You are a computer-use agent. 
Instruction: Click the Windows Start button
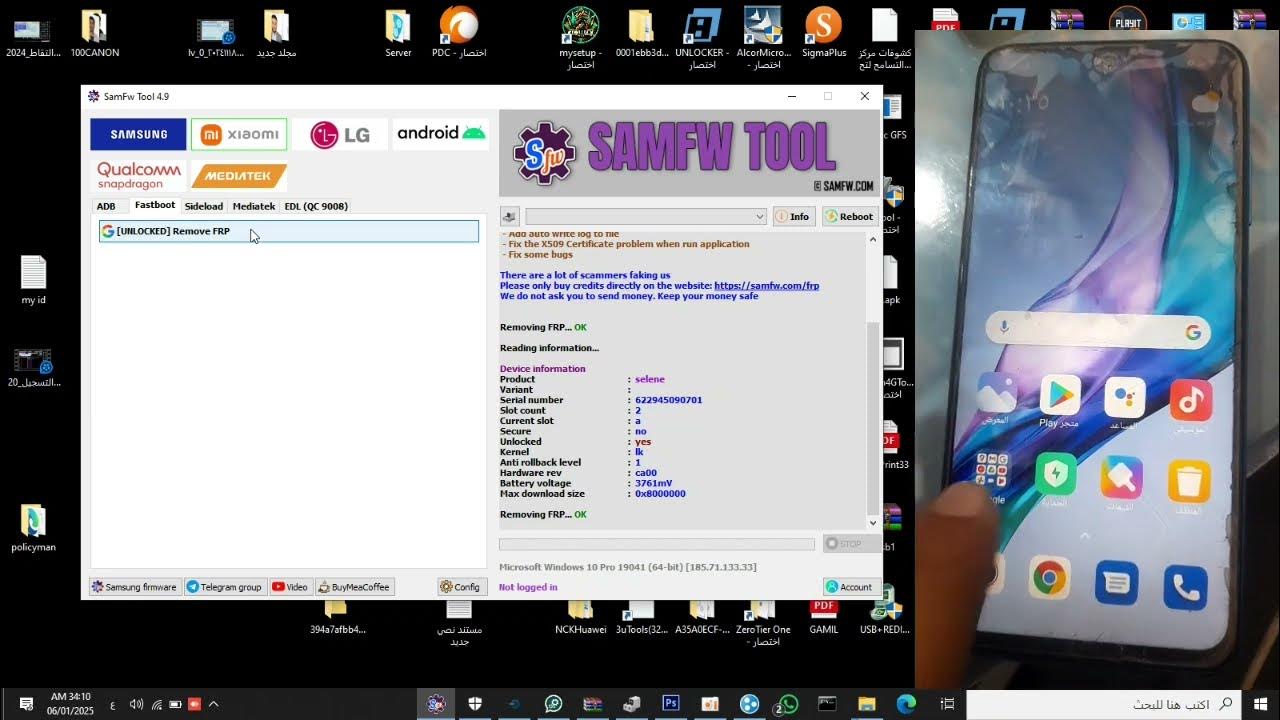tap(1260, 704)
